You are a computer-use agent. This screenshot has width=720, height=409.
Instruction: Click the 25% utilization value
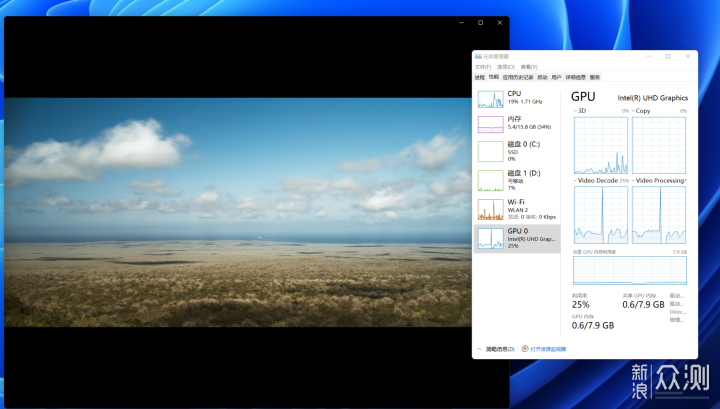pos(580,305)
